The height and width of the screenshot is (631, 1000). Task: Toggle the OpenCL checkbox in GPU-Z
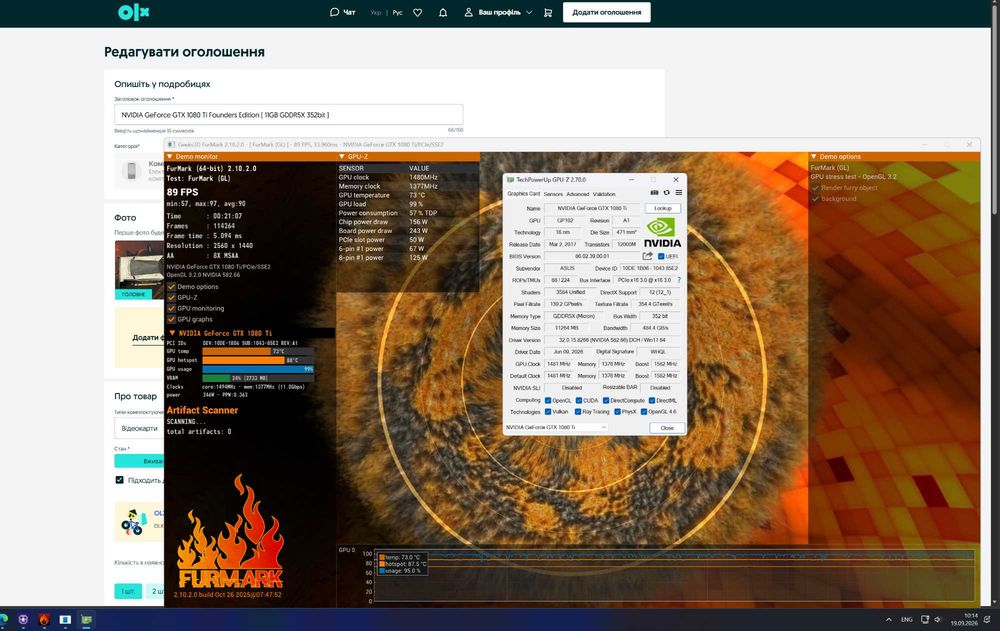tap(548, 401)
